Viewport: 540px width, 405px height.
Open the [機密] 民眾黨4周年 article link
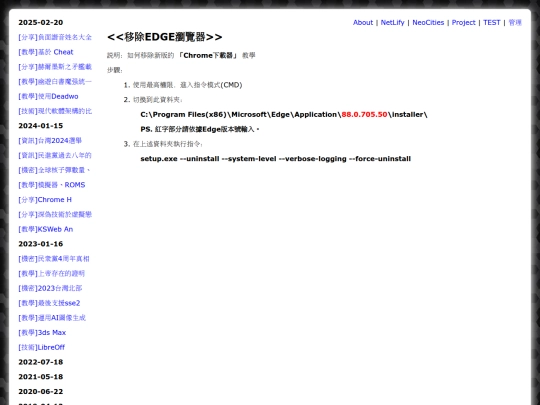click(54, 259)
